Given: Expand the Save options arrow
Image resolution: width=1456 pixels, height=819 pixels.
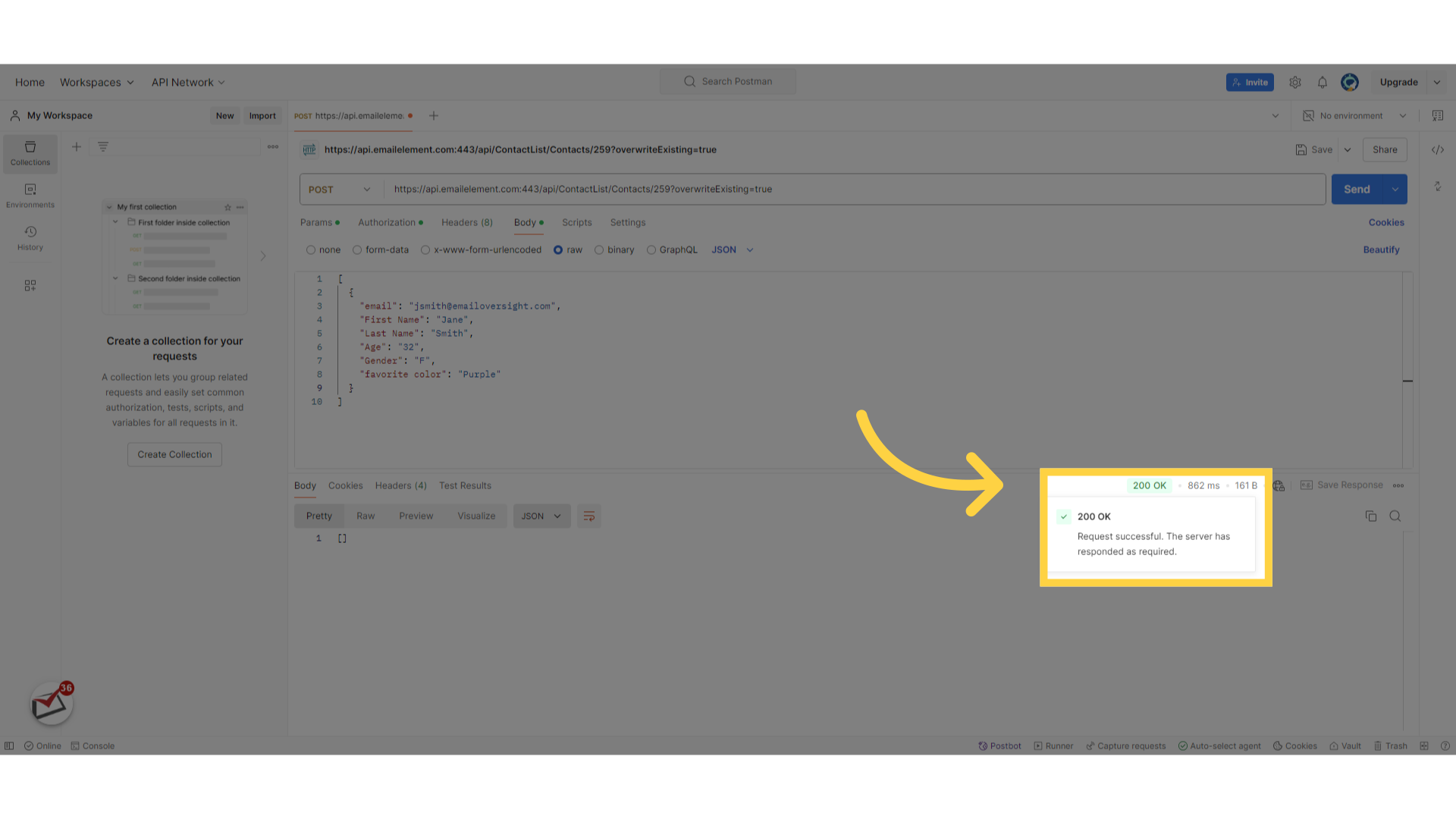Looking at the screenshot, I should [x=1348, y=150].
